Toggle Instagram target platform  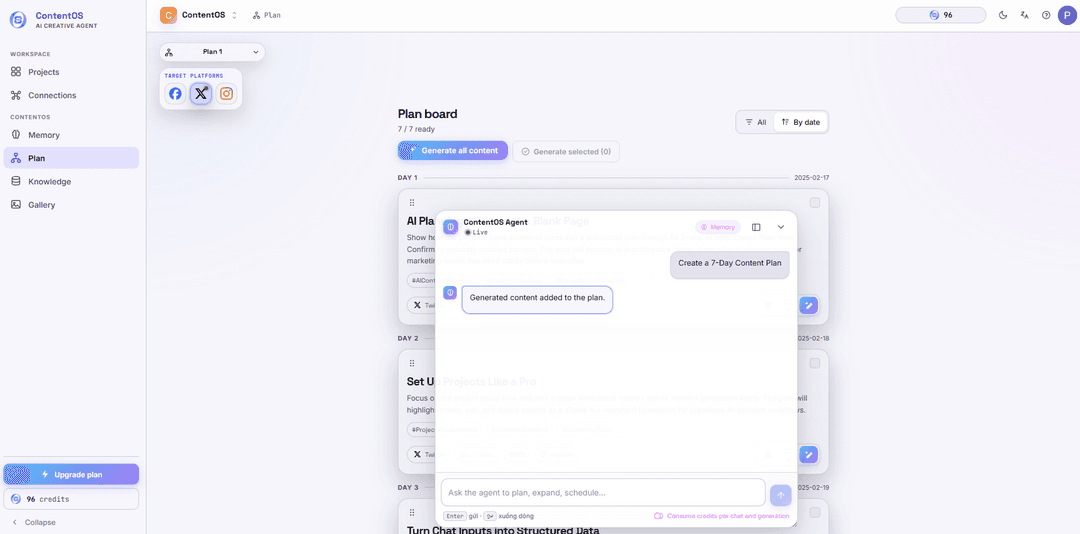(x=226, y=94)
